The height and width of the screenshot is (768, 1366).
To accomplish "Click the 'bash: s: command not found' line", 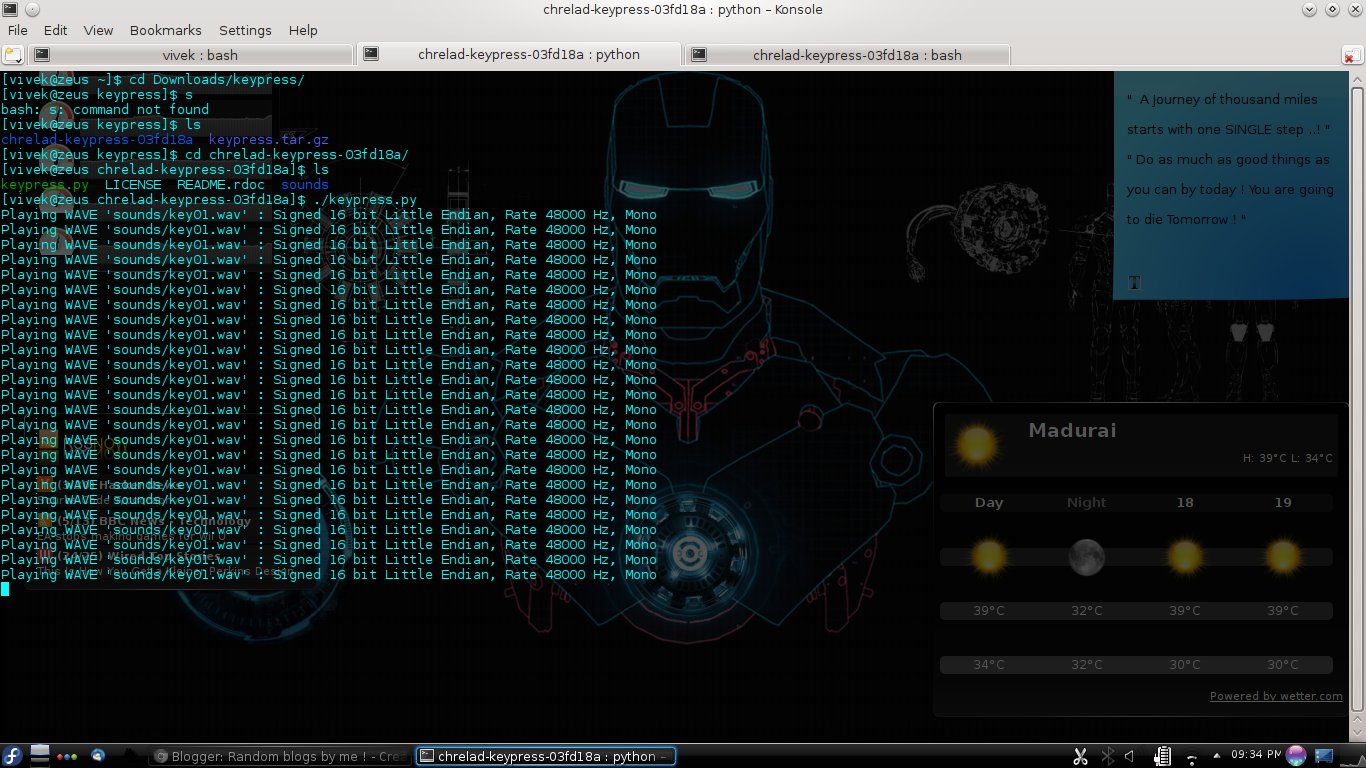I will coord(105,110).
